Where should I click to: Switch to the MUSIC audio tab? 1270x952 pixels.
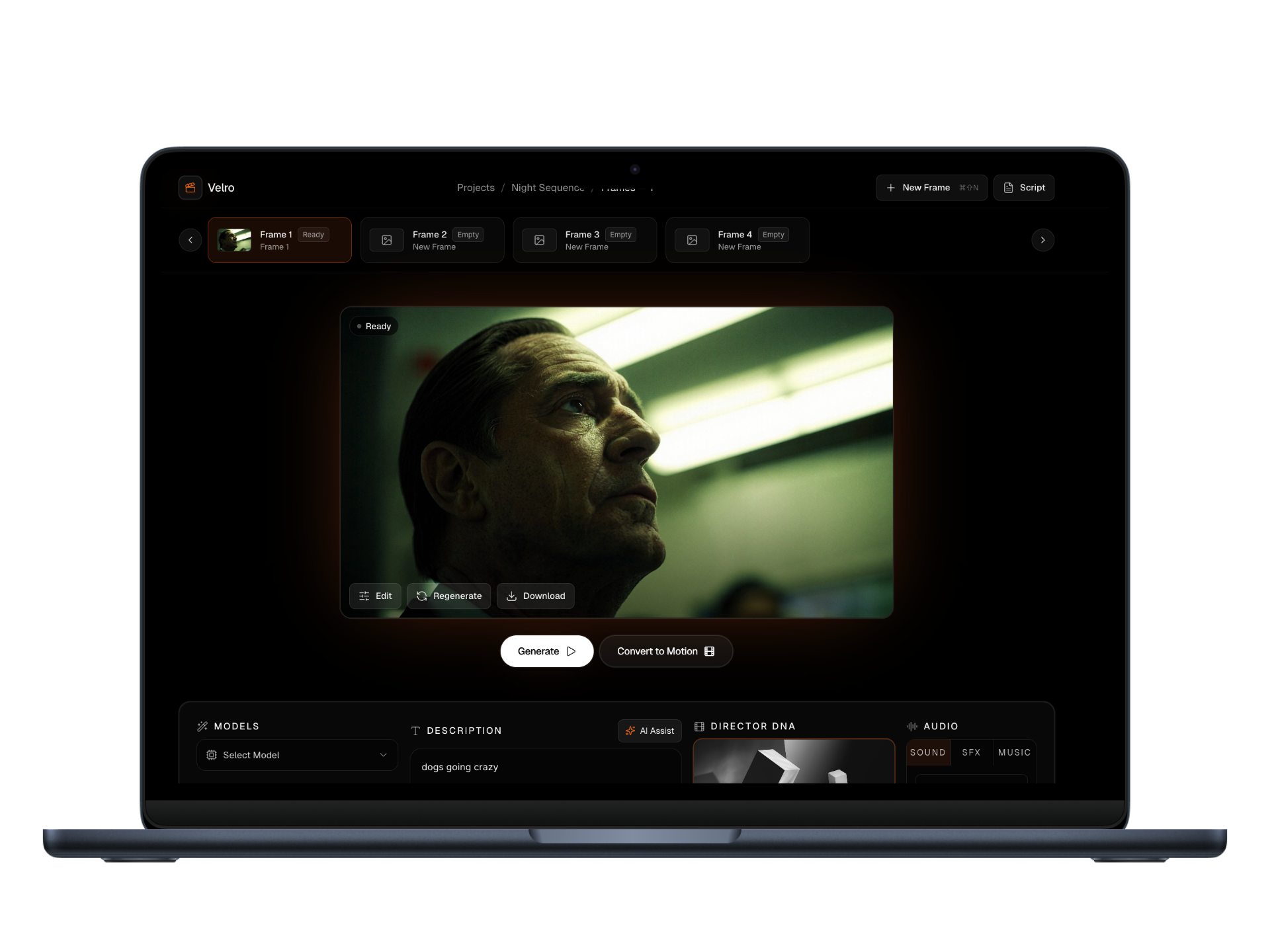tap(1014, 752)
